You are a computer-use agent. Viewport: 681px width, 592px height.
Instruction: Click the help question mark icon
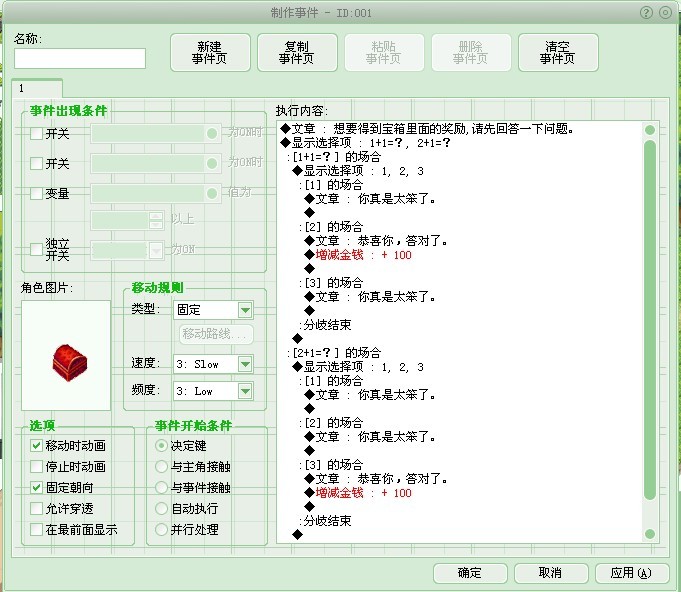coord(646,13)
